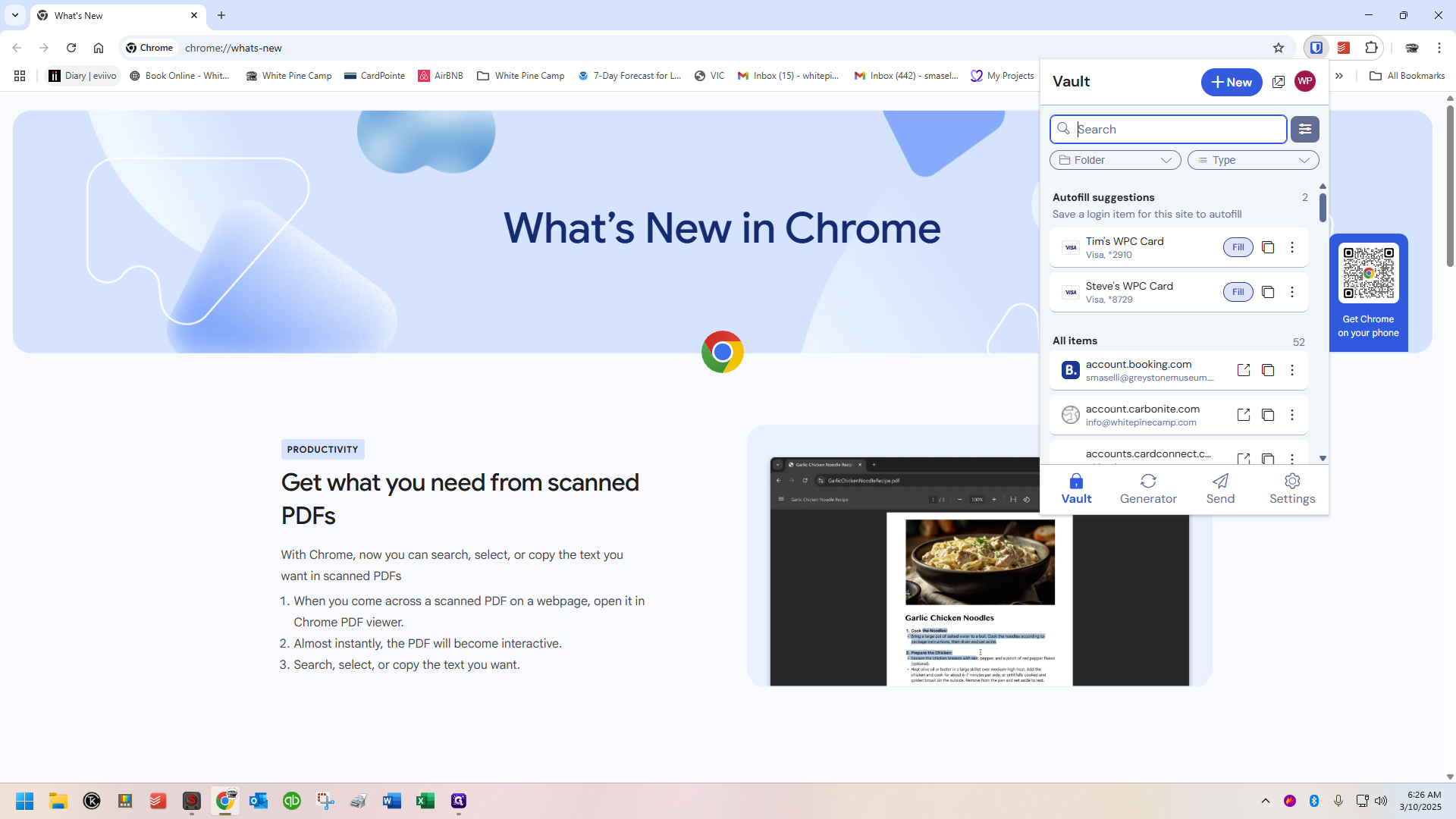Image resolution: width=1456 pixels, height=819 pixels.
Task: Open more options for account.booking.com
Action: 1292,370
